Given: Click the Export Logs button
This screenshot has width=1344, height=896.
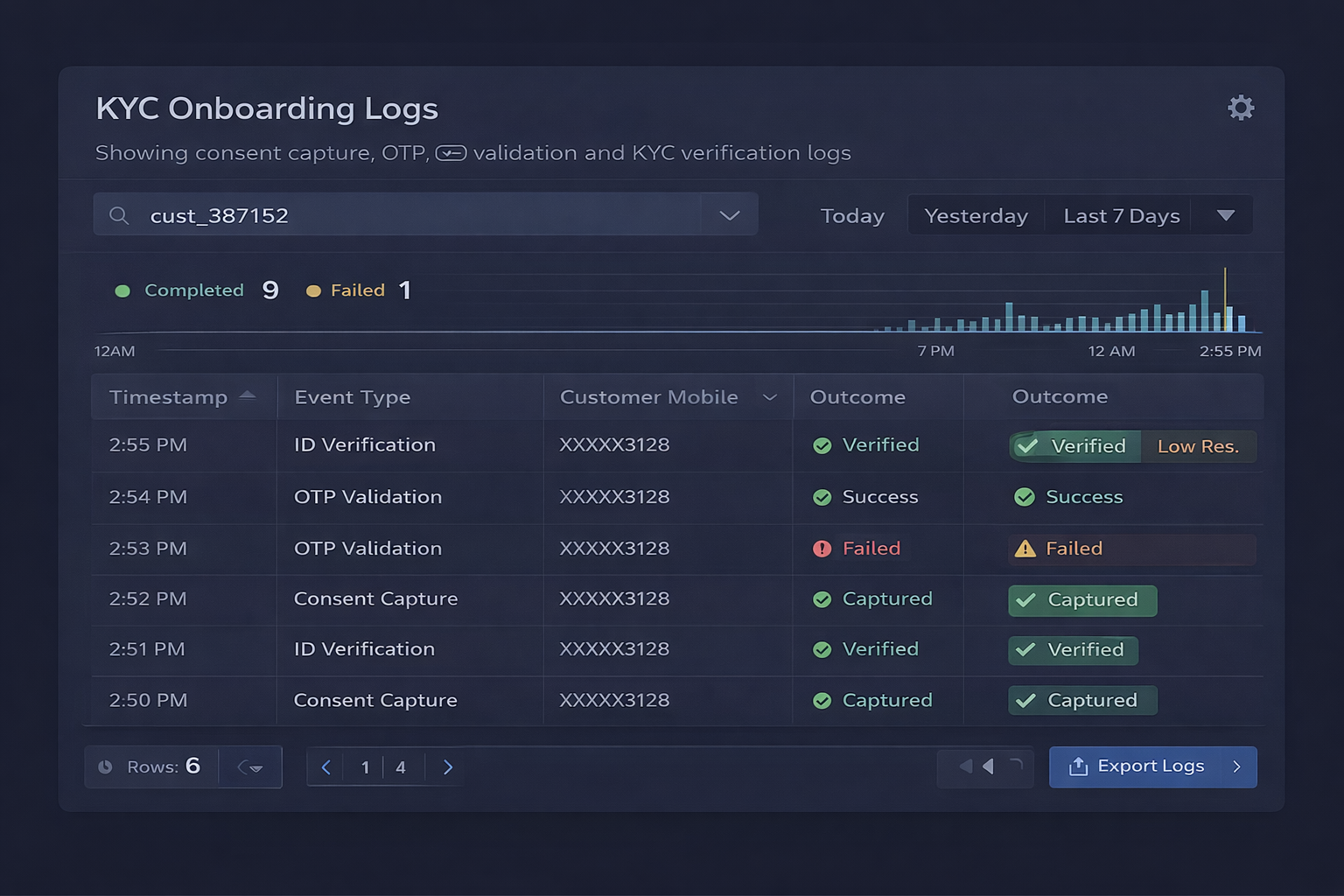Looking at the screenshot, I should (1152, 767).
